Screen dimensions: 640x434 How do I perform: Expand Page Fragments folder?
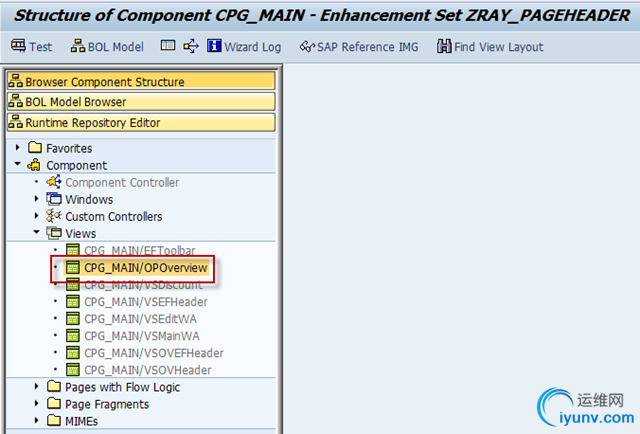[36, 403]
